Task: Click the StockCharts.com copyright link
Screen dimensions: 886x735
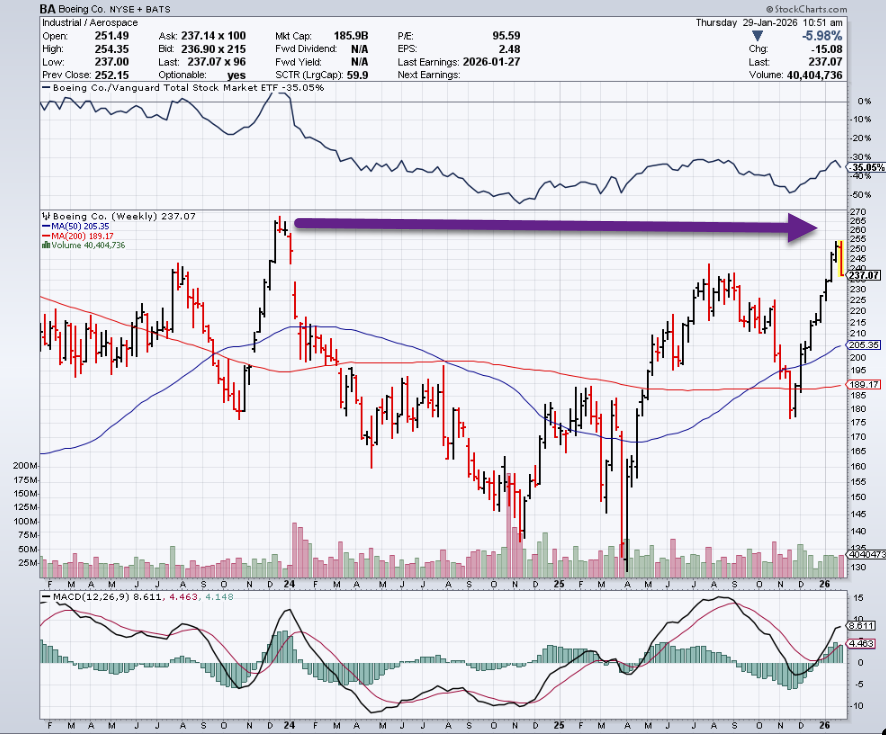Action: coord(833,7)
